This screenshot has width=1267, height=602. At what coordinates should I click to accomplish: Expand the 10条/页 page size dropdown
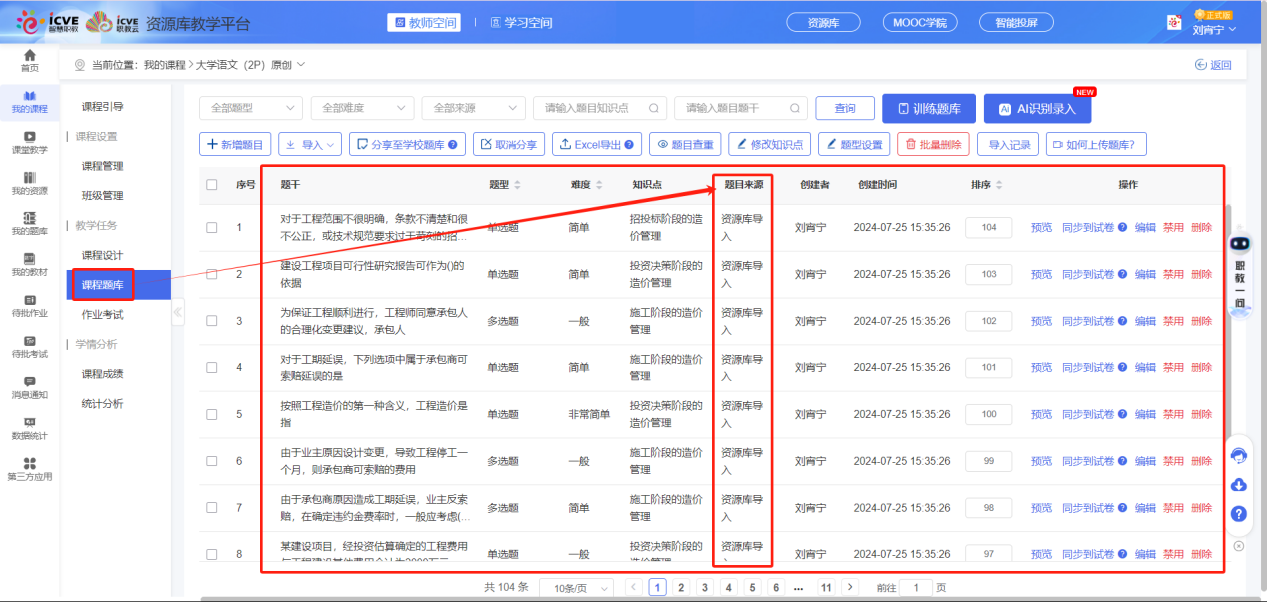coord(576,588)
